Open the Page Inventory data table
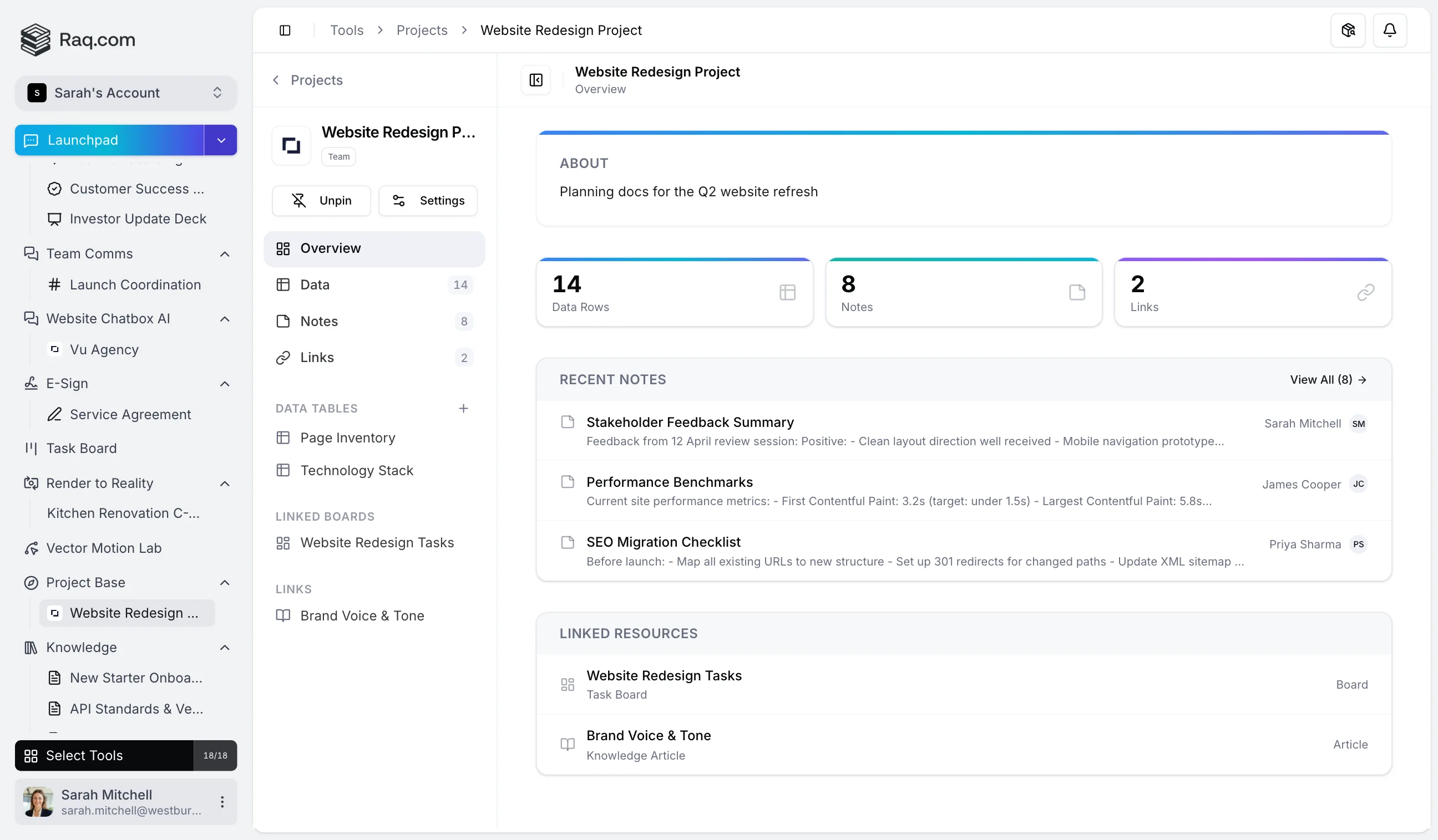1438x840 pixels. (347, 437)
